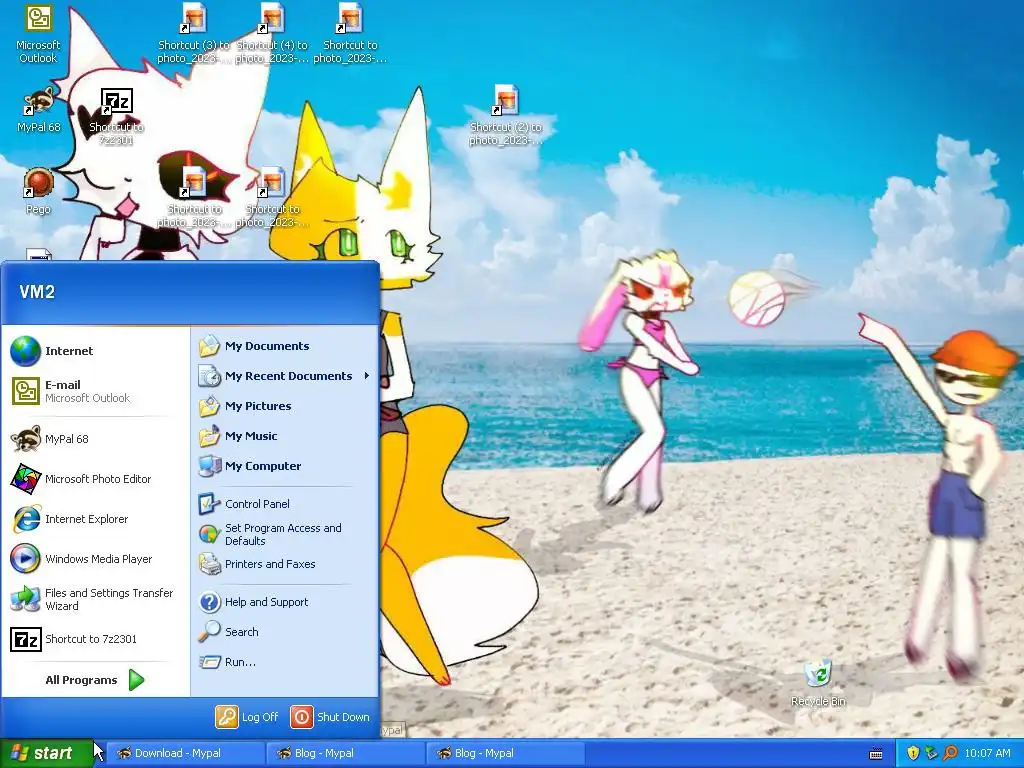Open Files and Settings Transfer Wizard
This screenshot has width=1024, height=768.
point(95,599)
